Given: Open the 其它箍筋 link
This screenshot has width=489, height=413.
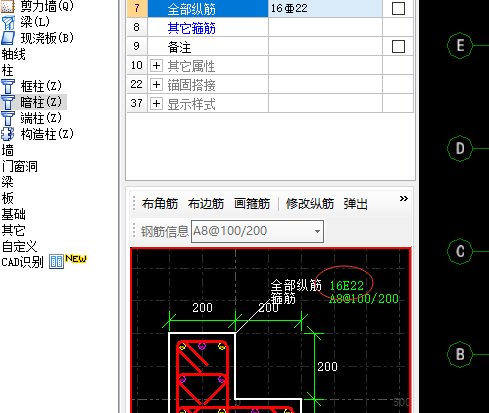Looking at the screenshot, I should click(x=191, y=28).
